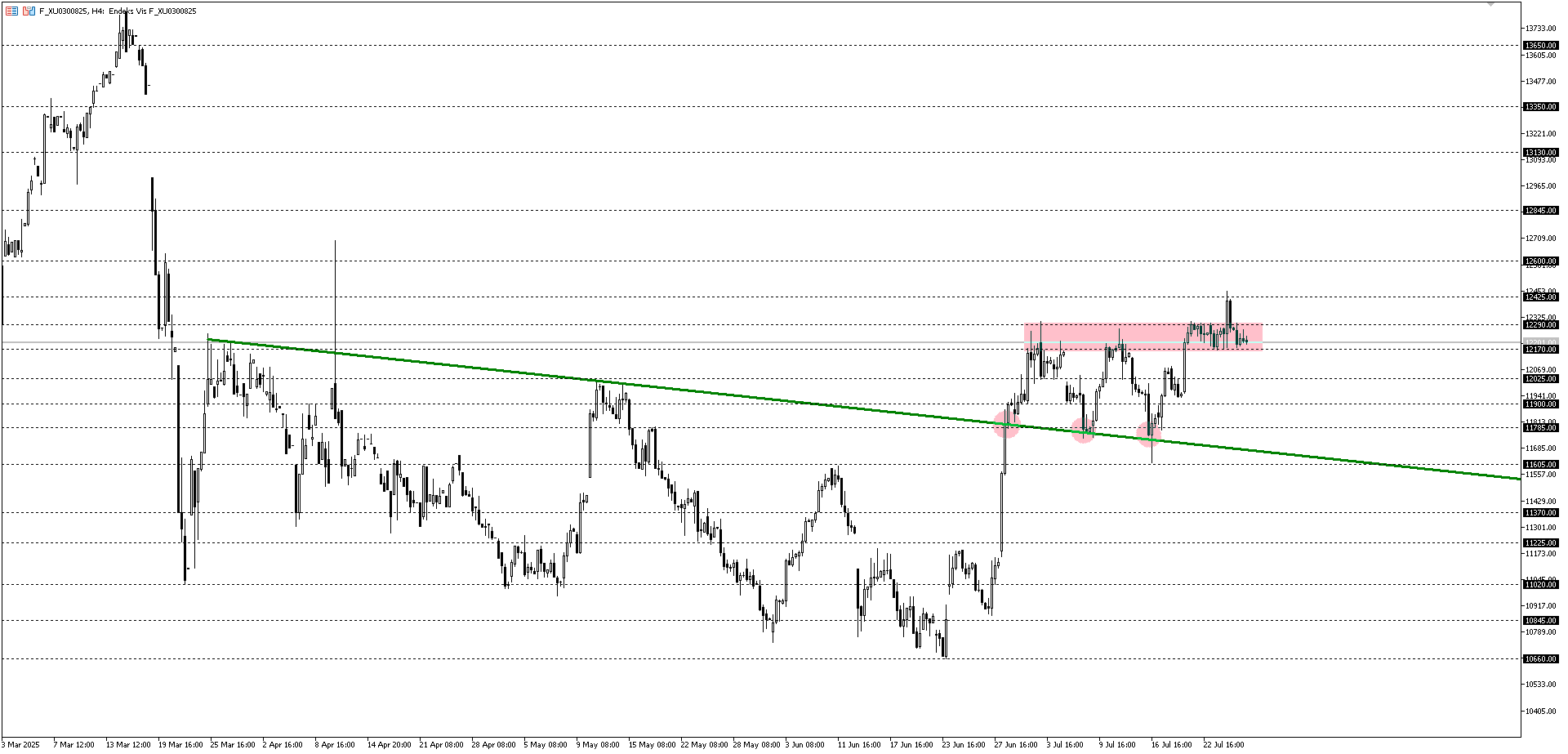Select the 12845.00 horizontal level label
This screenshot has height=754, width=1568.
tap(1541, 210)
